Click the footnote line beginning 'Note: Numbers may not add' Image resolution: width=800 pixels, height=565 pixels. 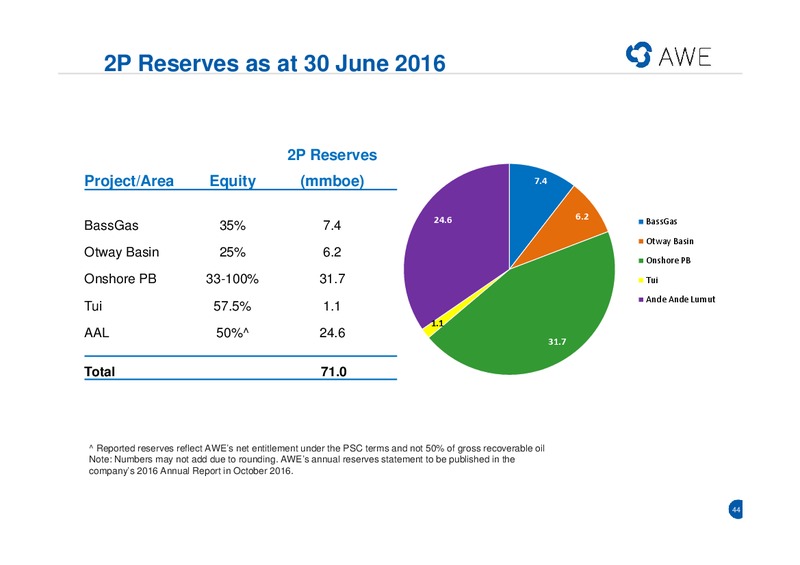[302, 459]
